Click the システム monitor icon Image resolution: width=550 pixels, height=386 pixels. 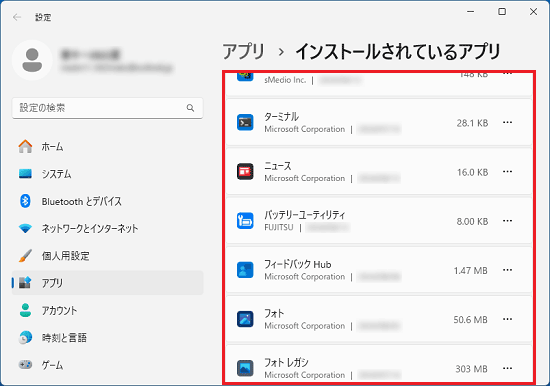pyautogui.click(x=25, y=174)
